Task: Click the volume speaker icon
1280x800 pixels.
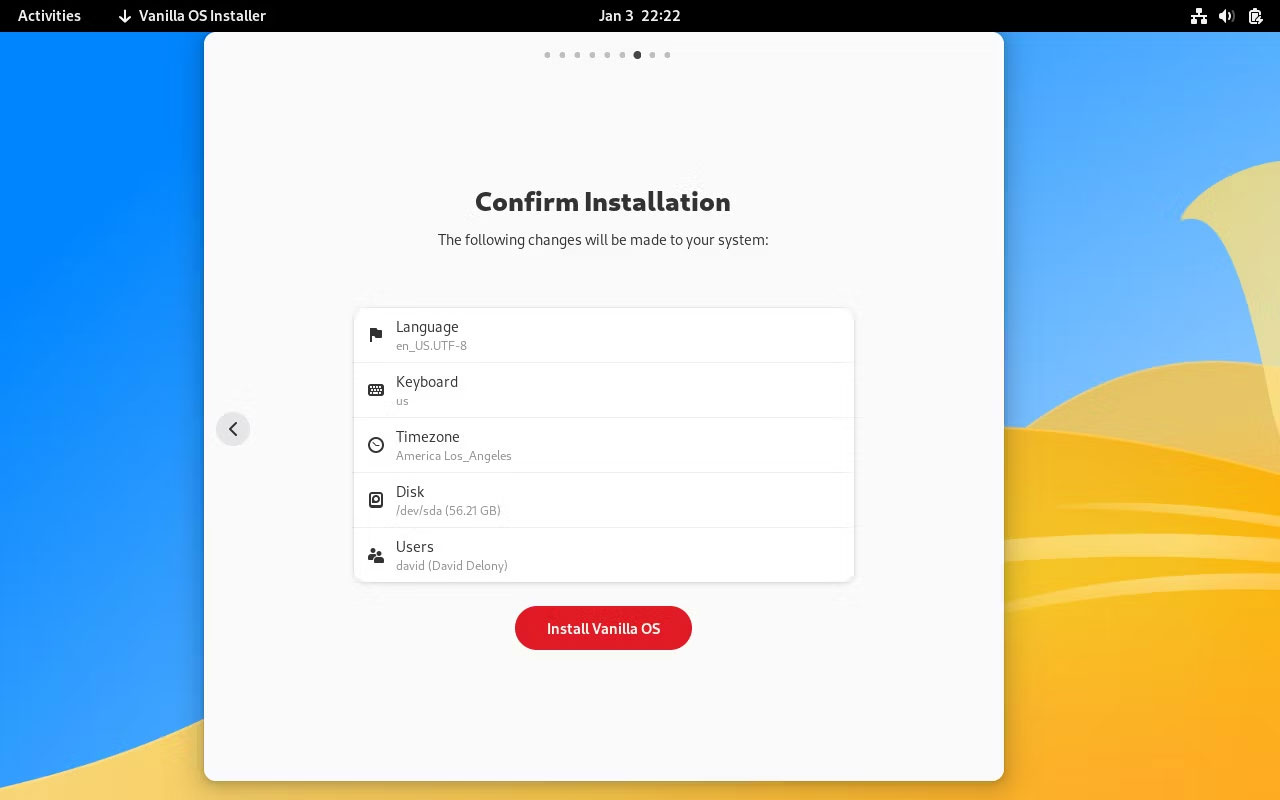Action: click(x=1227, y=16)
